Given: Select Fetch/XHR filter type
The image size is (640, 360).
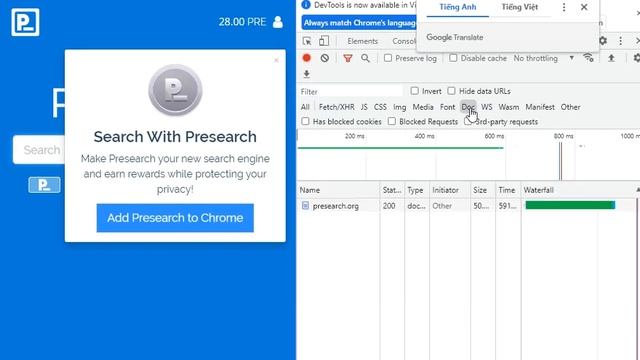Looking at the screenshot, I should [x=336, y=107].
